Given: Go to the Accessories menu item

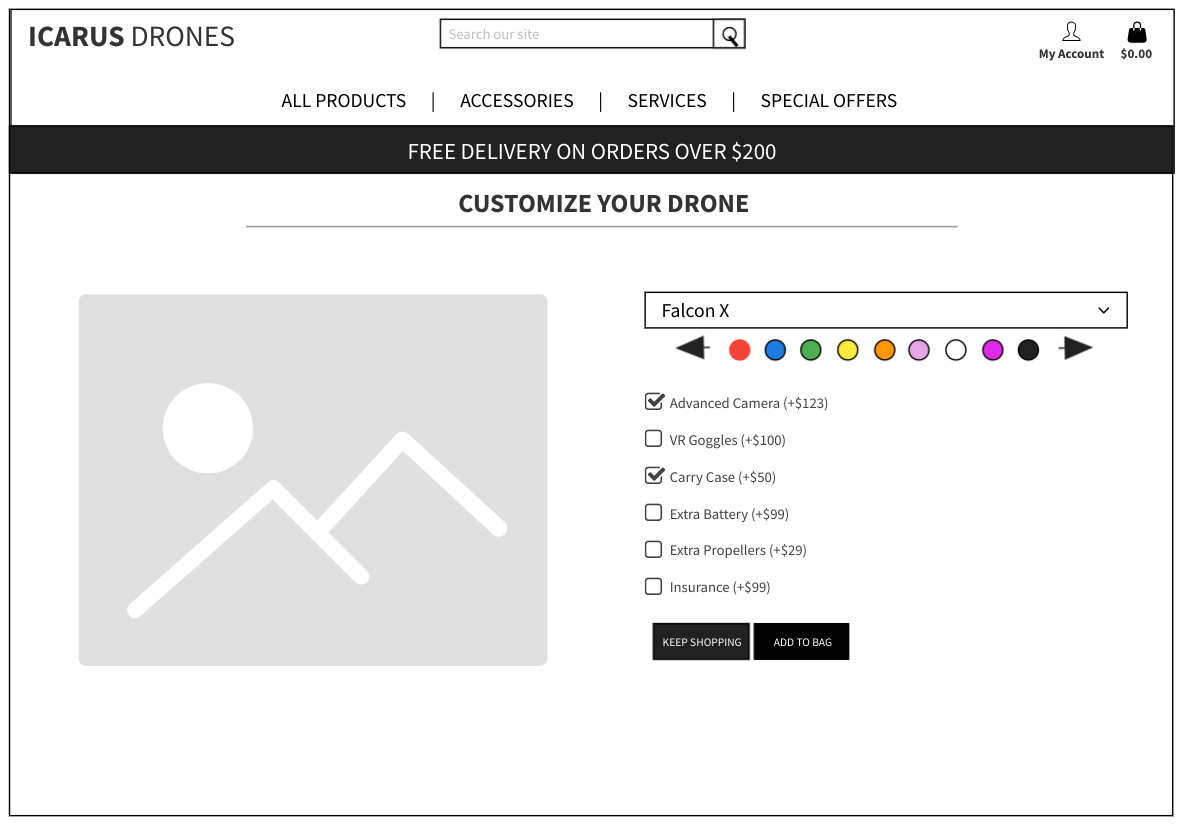Looking at the screenshot, I should [x=516, y=101].
